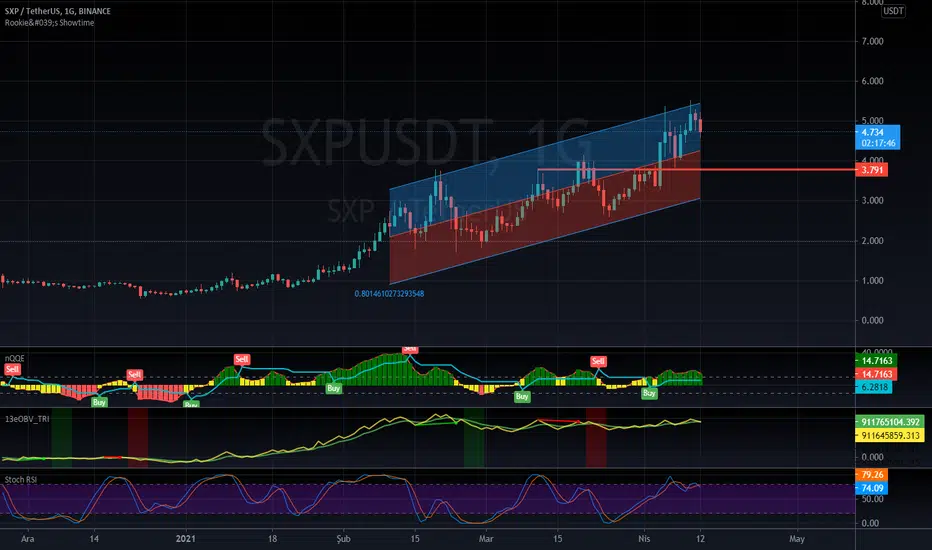Click the 1.000 price axis label
The height and width of the screenshot is (550, 932).
872,281
